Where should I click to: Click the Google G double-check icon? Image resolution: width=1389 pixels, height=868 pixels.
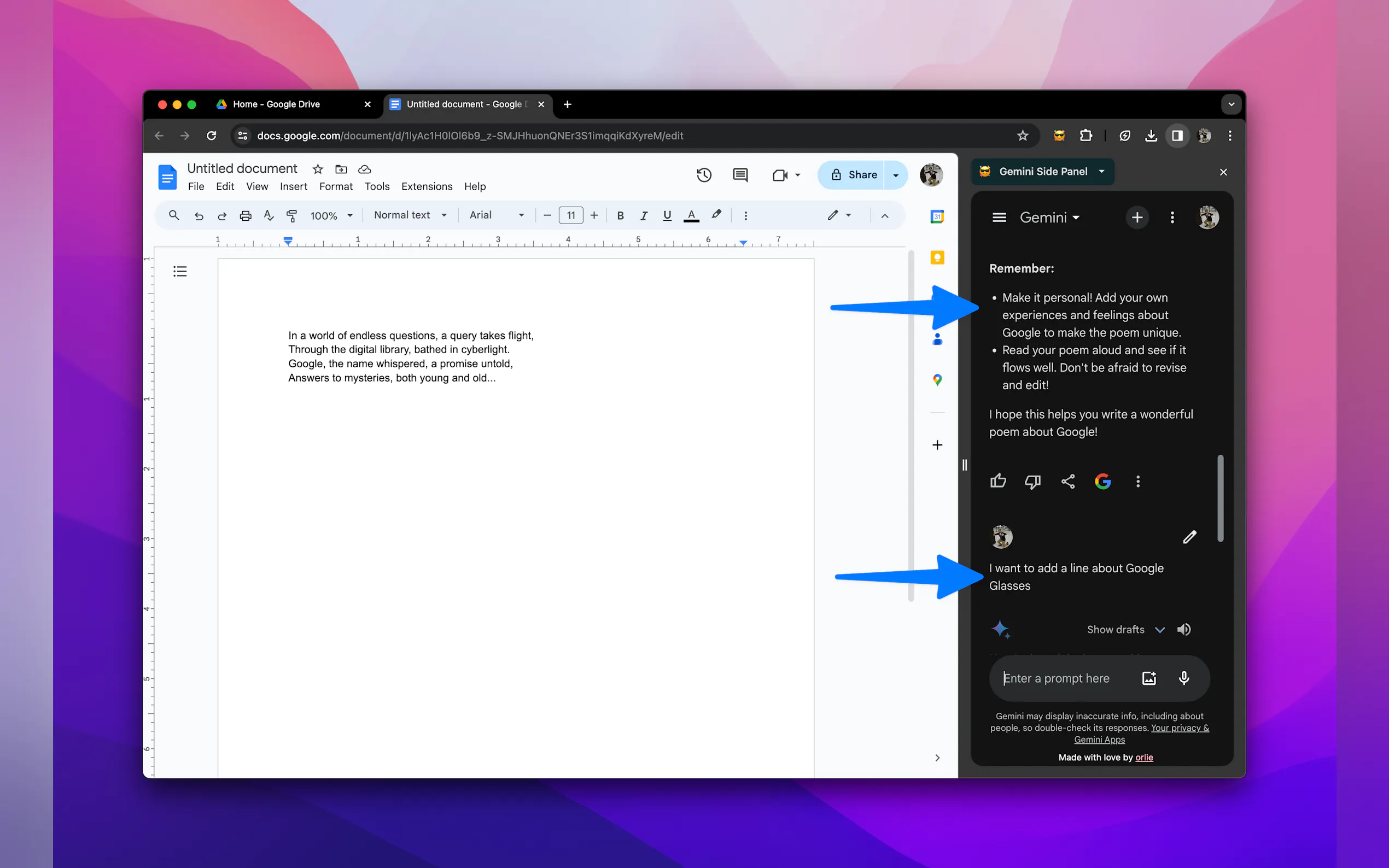pyautogui.click(x=1102, y=482)
